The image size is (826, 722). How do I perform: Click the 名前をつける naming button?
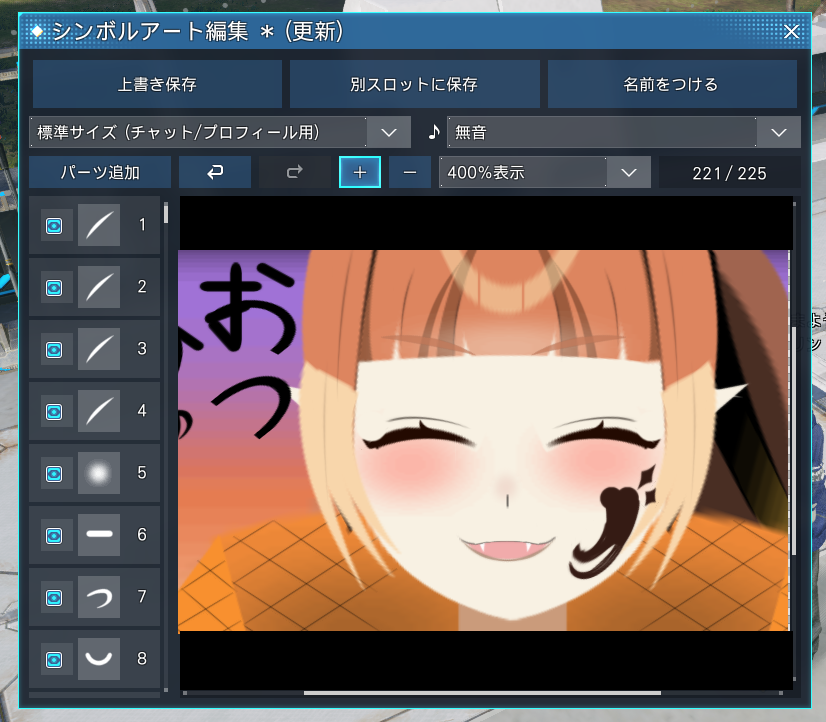(x=672, y=84)
